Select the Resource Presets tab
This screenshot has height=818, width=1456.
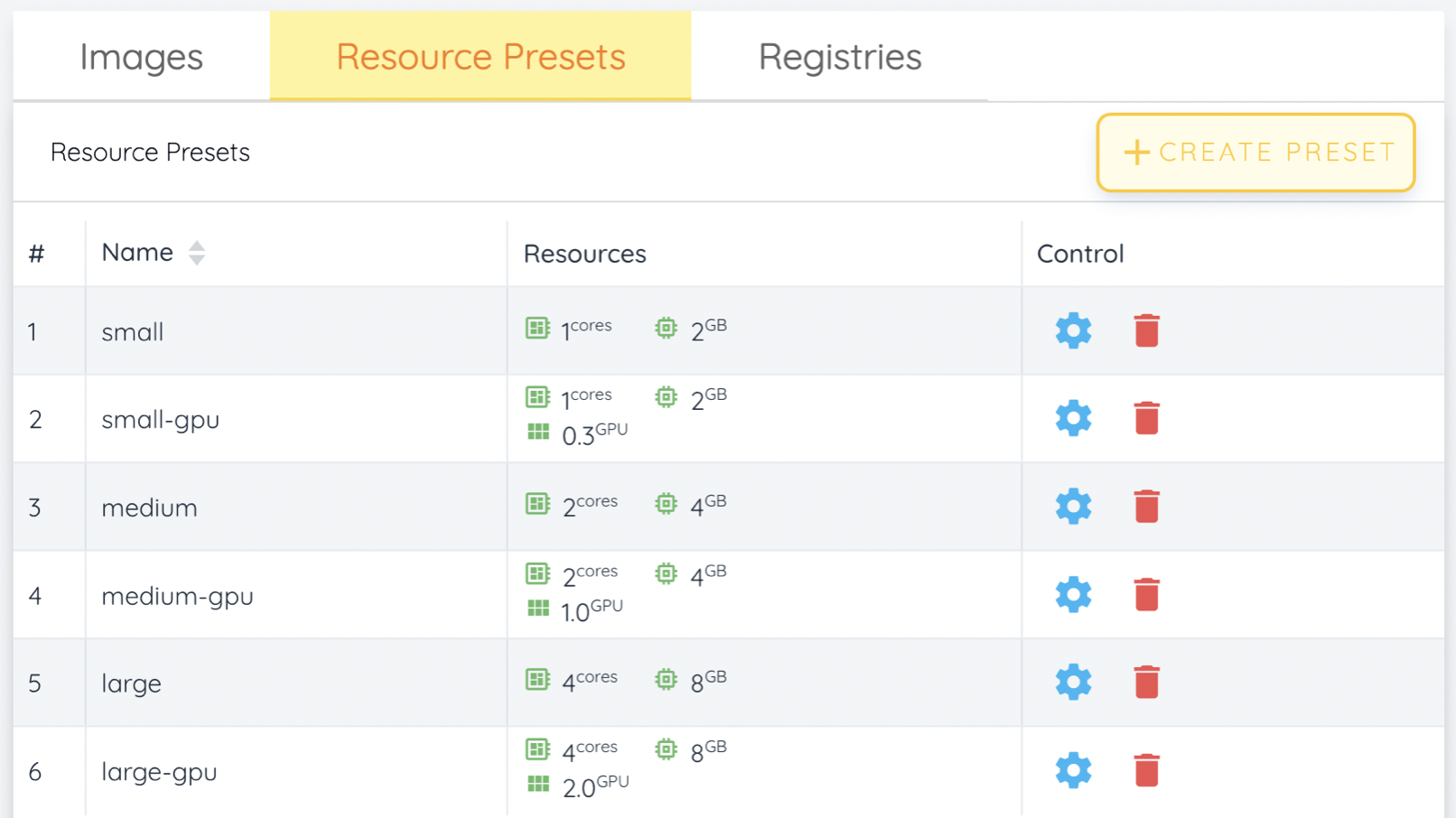click(x=481, y=56)
